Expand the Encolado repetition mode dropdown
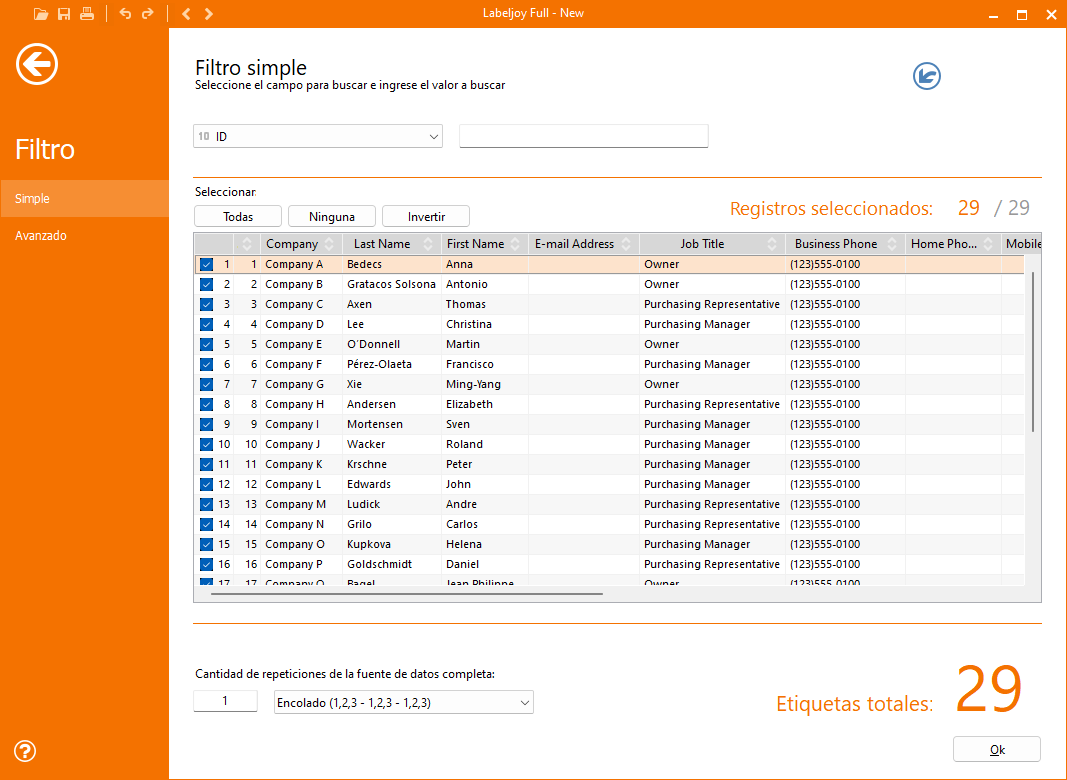The width and height of the screenshot is (1067, 780). 524,703
